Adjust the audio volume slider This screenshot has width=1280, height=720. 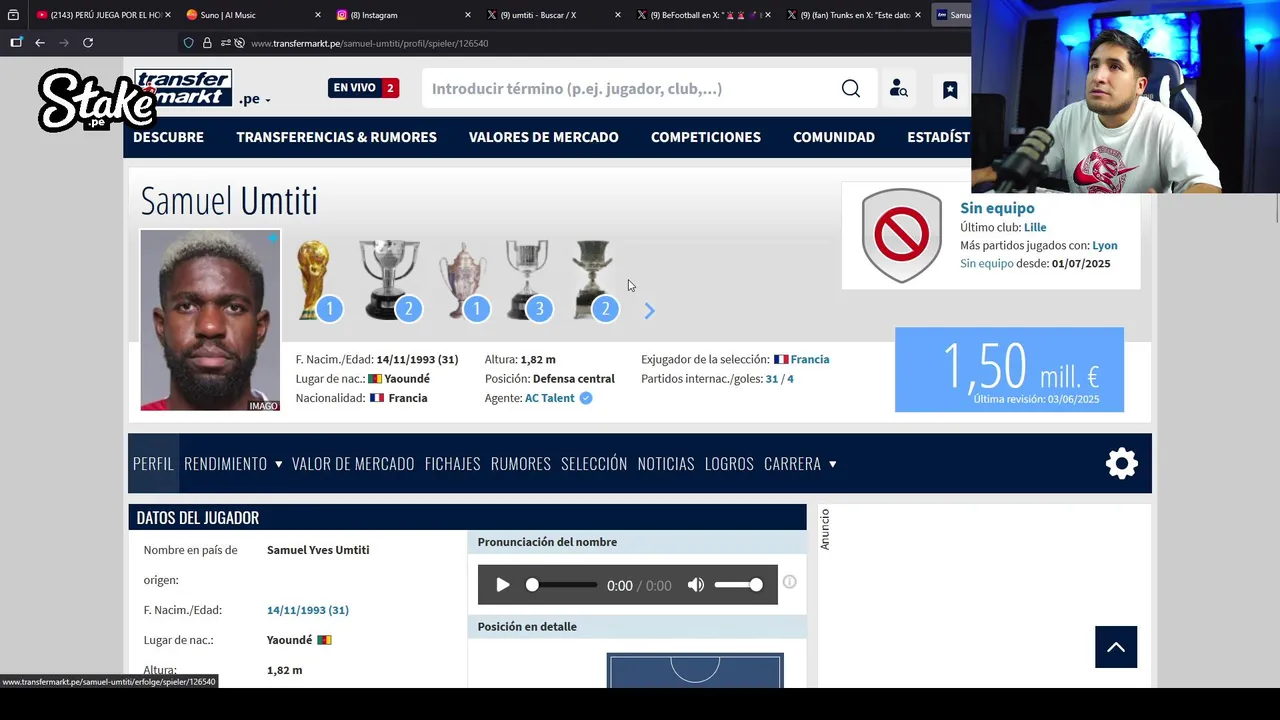[738, 585]
